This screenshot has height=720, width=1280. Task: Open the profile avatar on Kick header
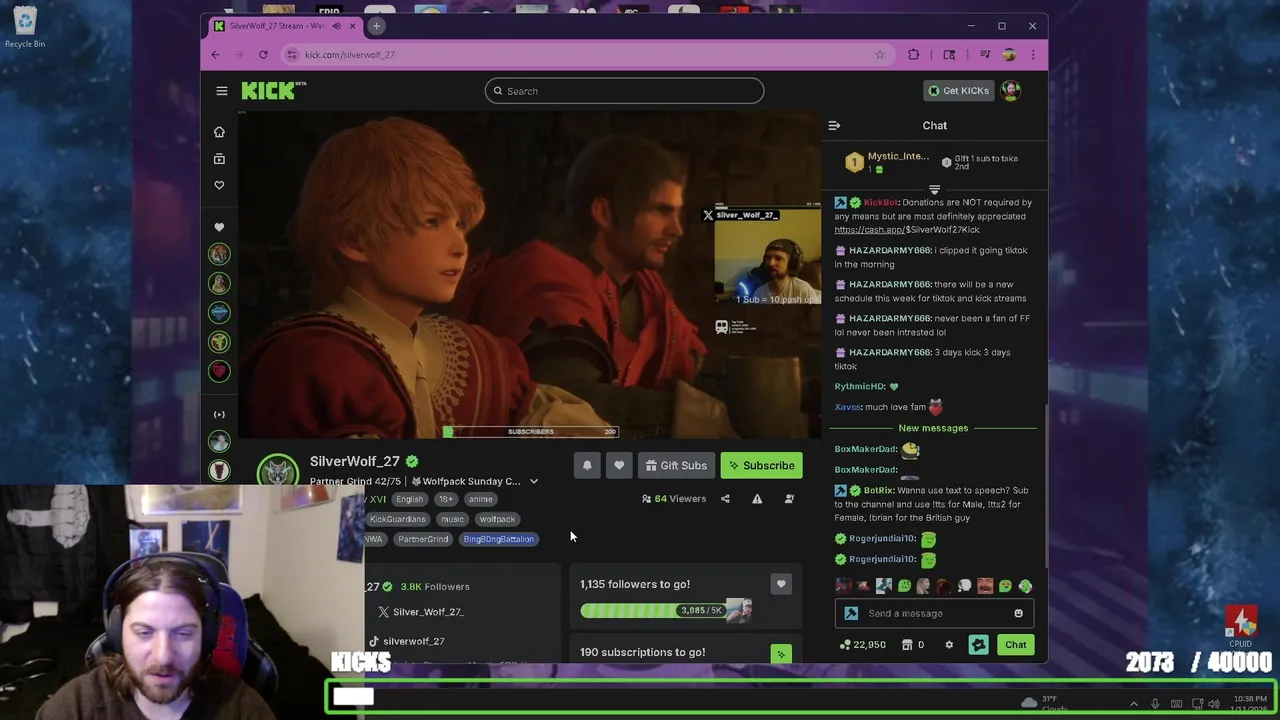(1011, 91)
